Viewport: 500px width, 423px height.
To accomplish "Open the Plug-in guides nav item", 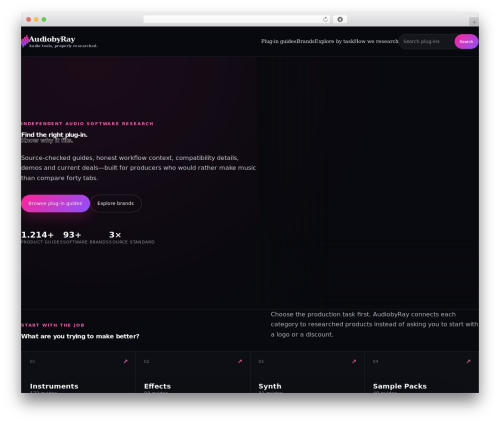I will click(279, 41).
